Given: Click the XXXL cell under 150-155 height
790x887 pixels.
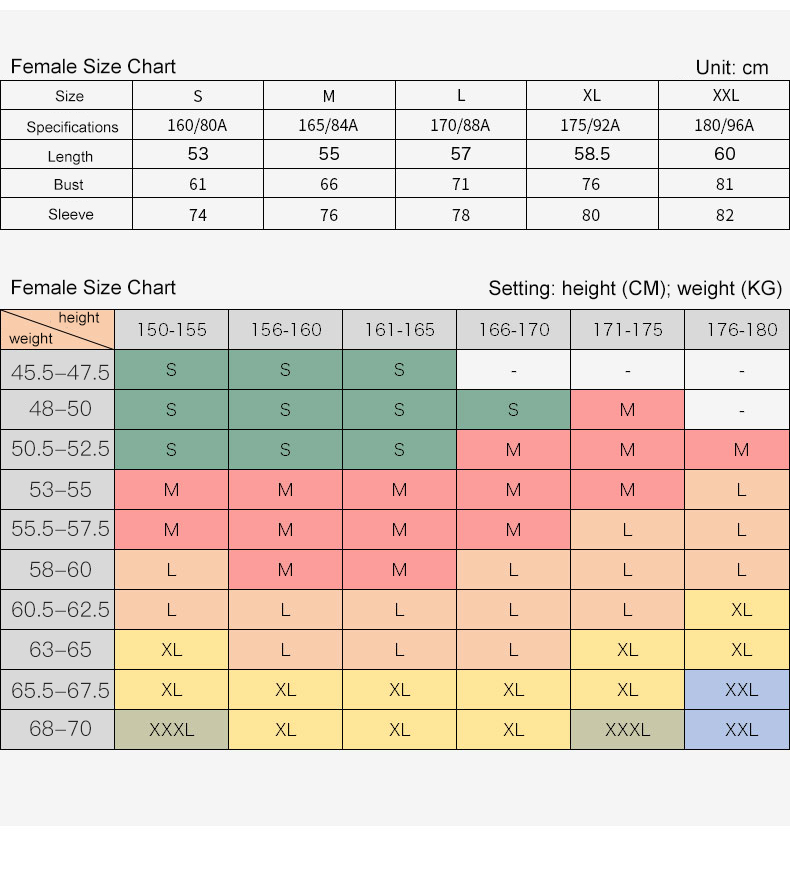Looking at the screenshot, I should click(x=171, y=730).
